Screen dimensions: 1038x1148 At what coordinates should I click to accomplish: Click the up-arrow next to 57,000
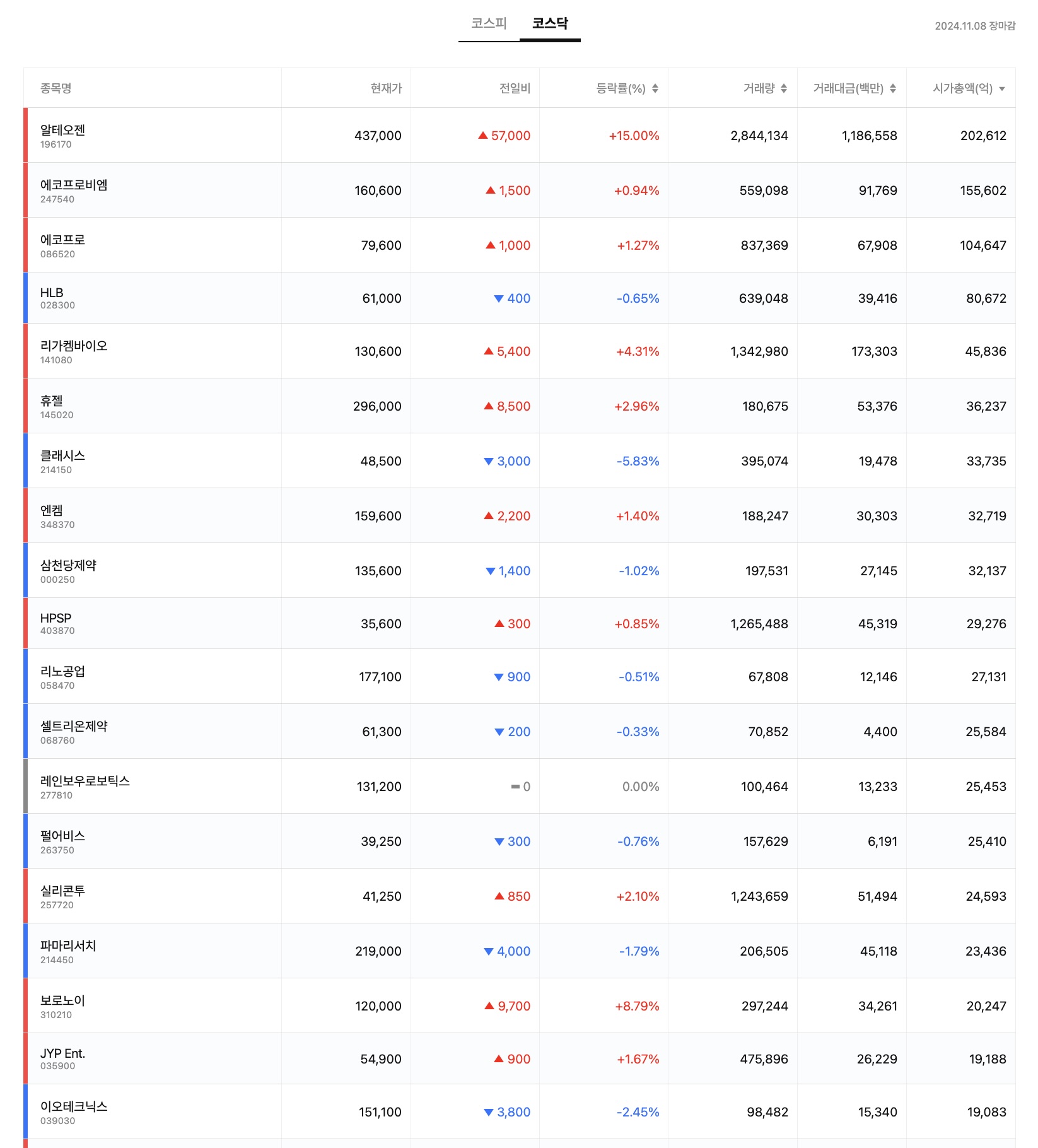pos(483,135)
